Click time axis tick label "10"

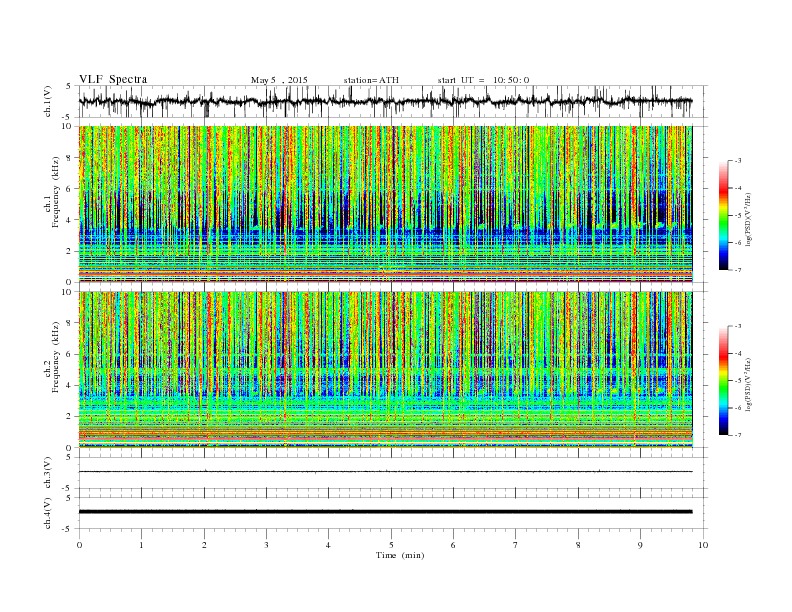tap(703, 545)
